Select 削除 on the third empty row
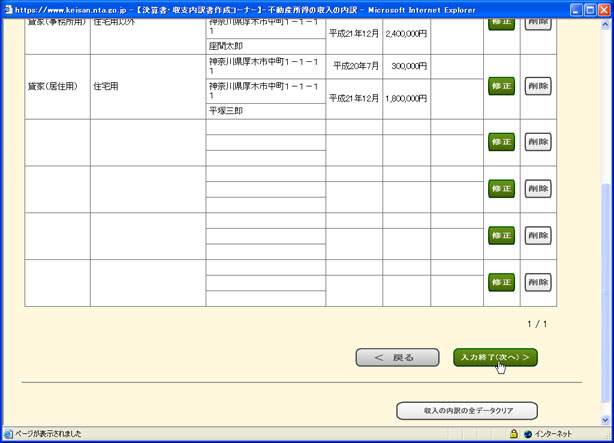Image resolution: width=614 pixels, height=443 pixels. point(538,235)
